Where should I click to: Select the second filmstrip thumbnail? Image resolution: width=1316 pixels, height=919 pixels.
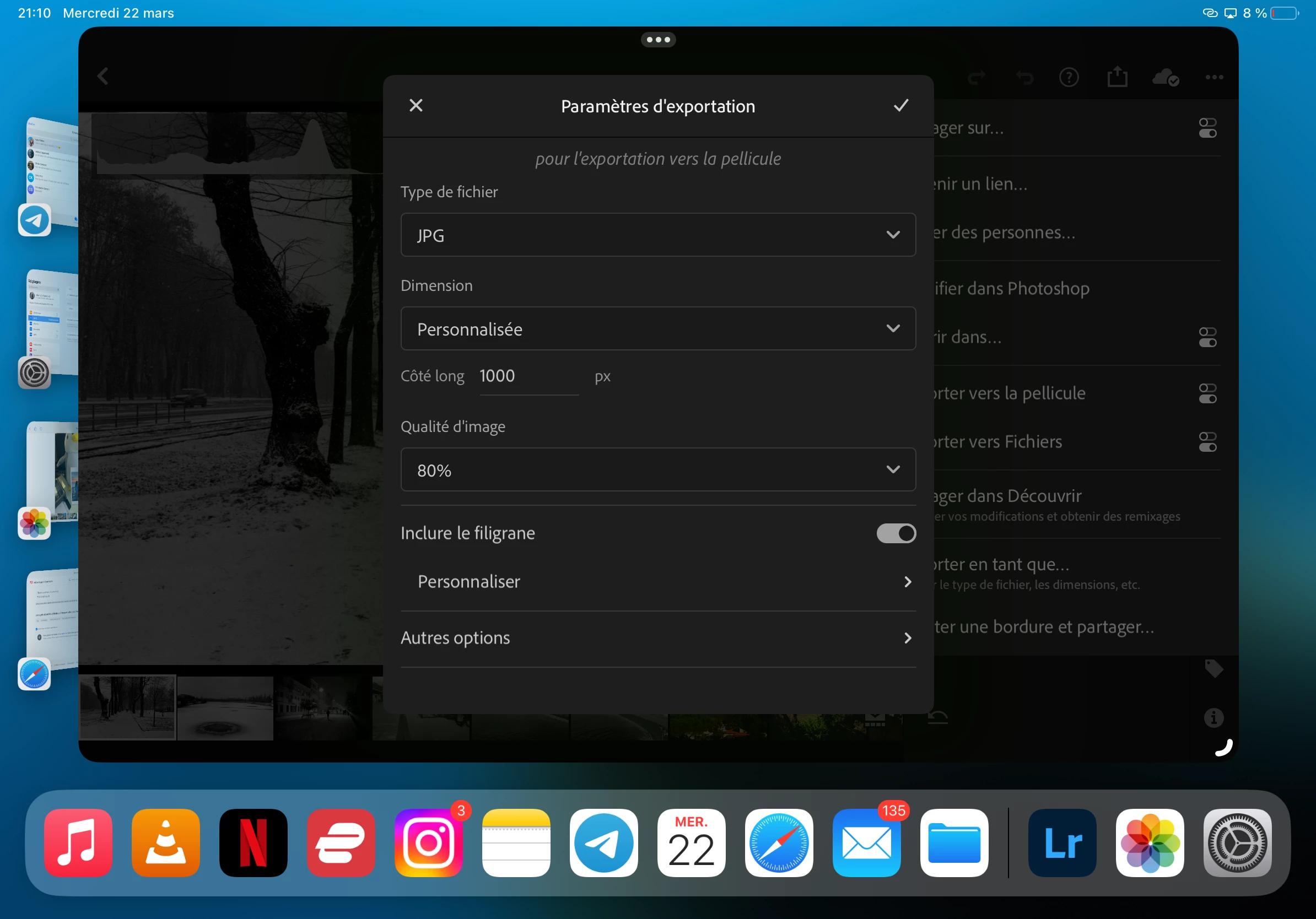(225, 708)
